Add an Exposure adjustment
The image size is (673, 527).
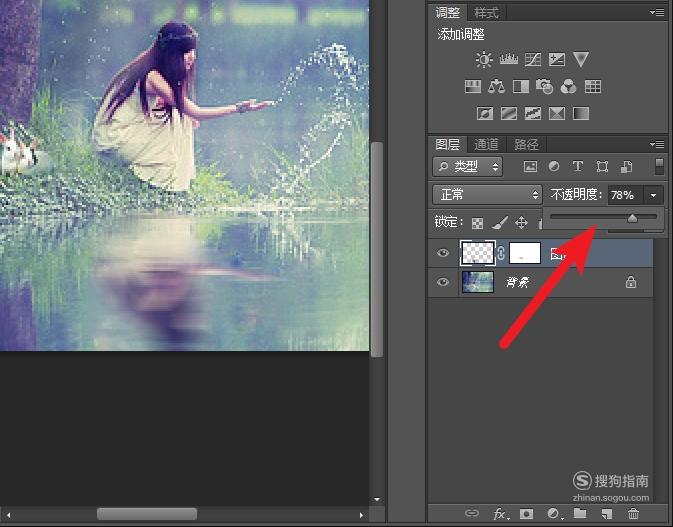click(557, 59)
